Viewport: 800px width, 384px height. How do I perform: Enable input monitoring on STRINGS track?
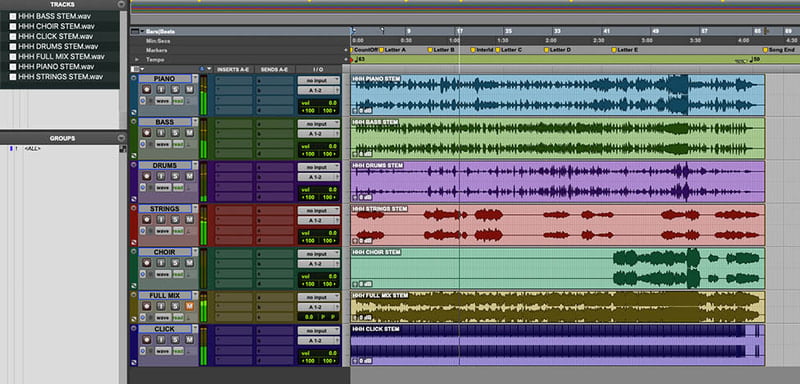pos(161,219)
